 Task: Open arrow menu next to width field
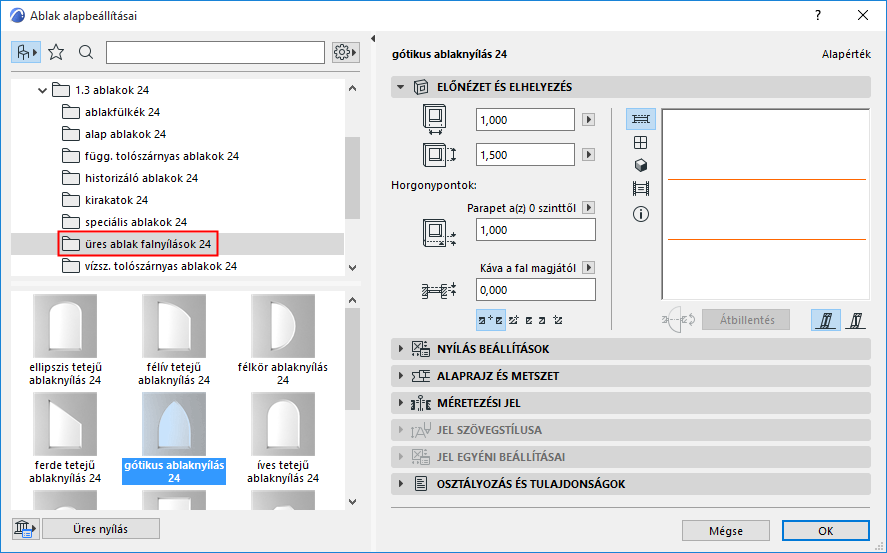(588, 120)
